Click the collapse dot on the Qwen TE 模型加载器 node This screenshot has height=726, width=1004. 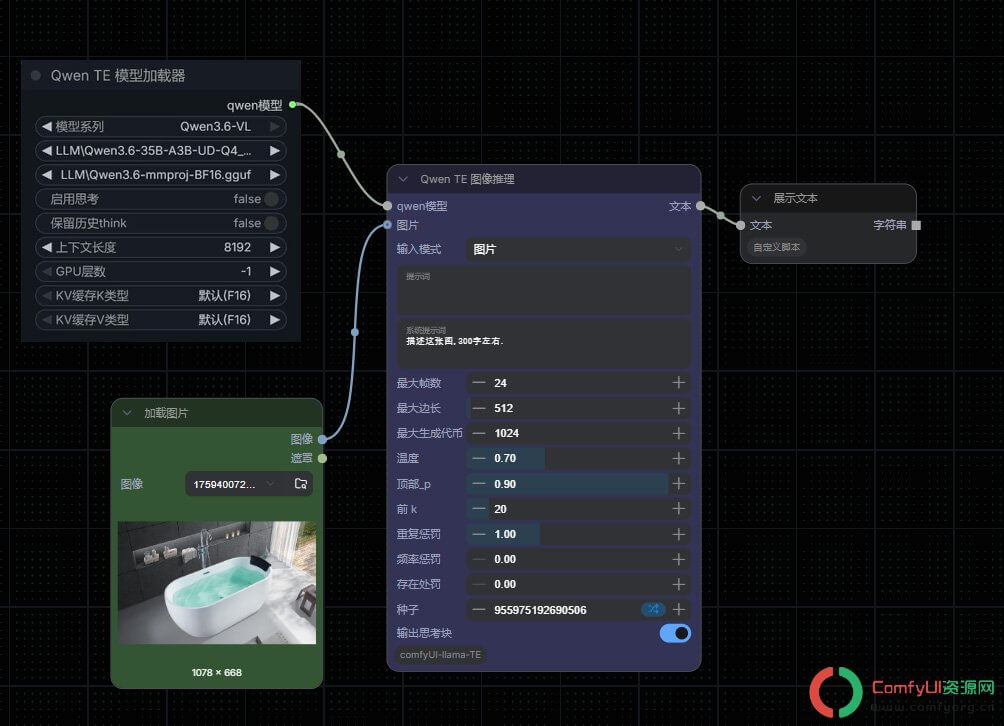[36, 76]
